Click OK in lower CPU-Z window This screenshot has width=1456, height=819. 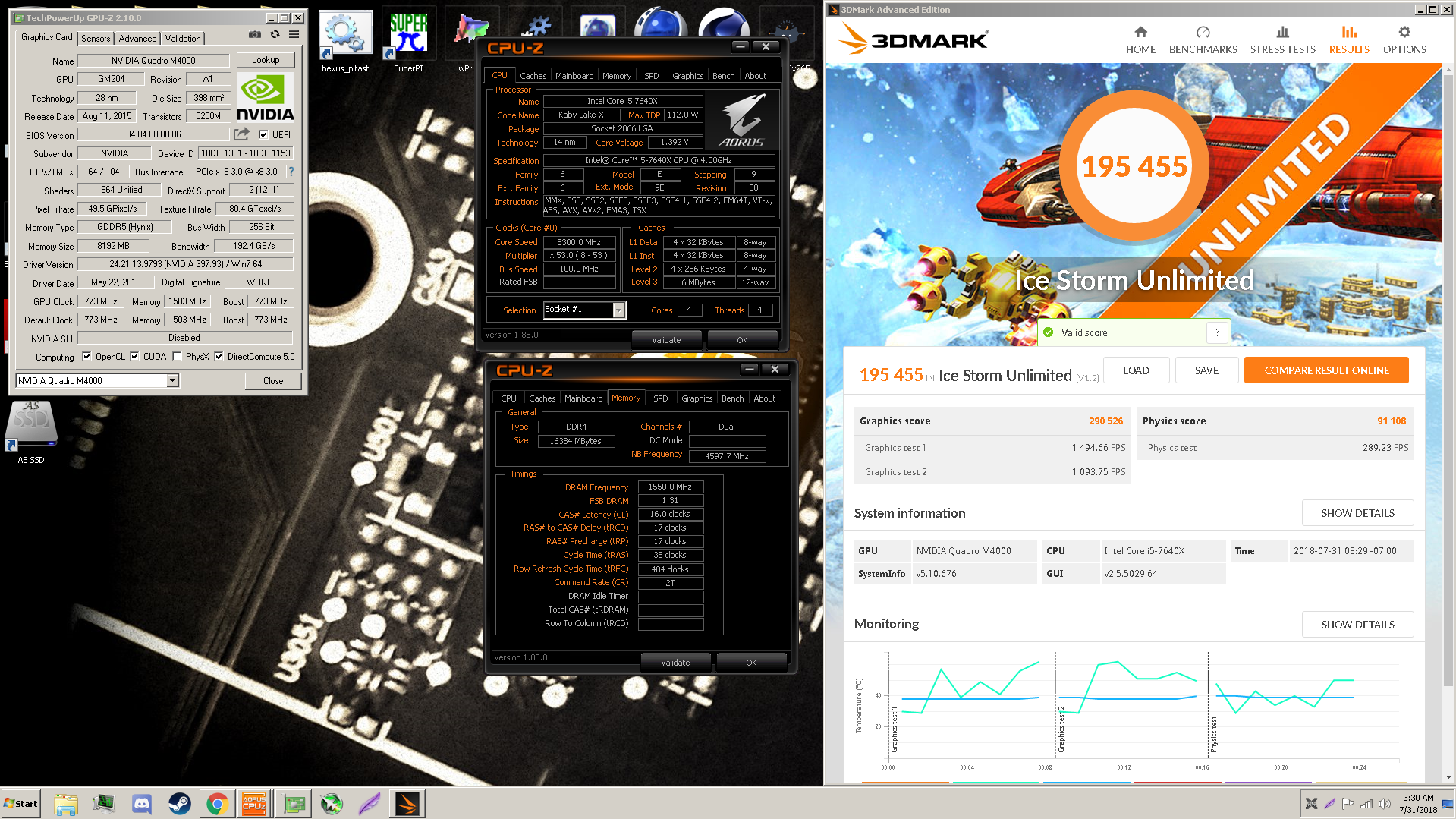click(751, 663)
